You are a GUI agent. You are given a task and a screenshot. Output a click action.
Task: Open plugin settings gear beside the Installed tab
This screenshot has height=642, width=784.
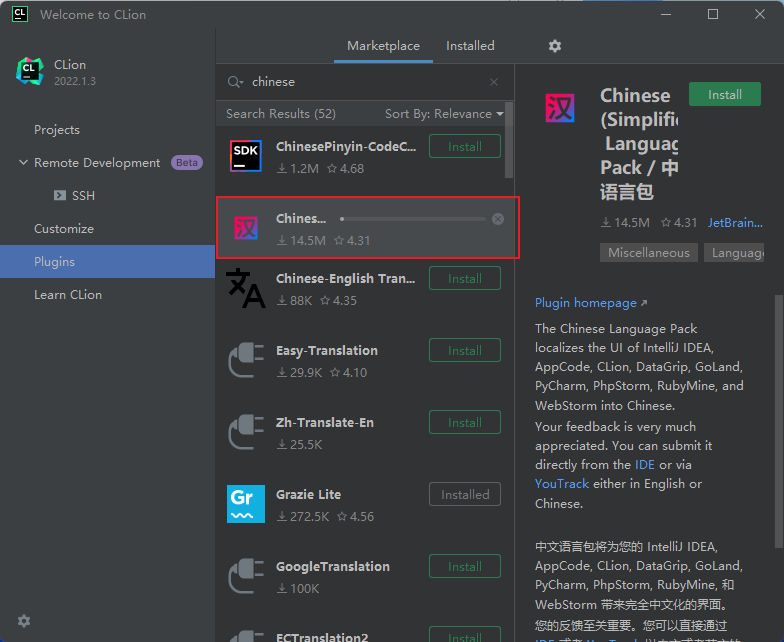point(554,46)
